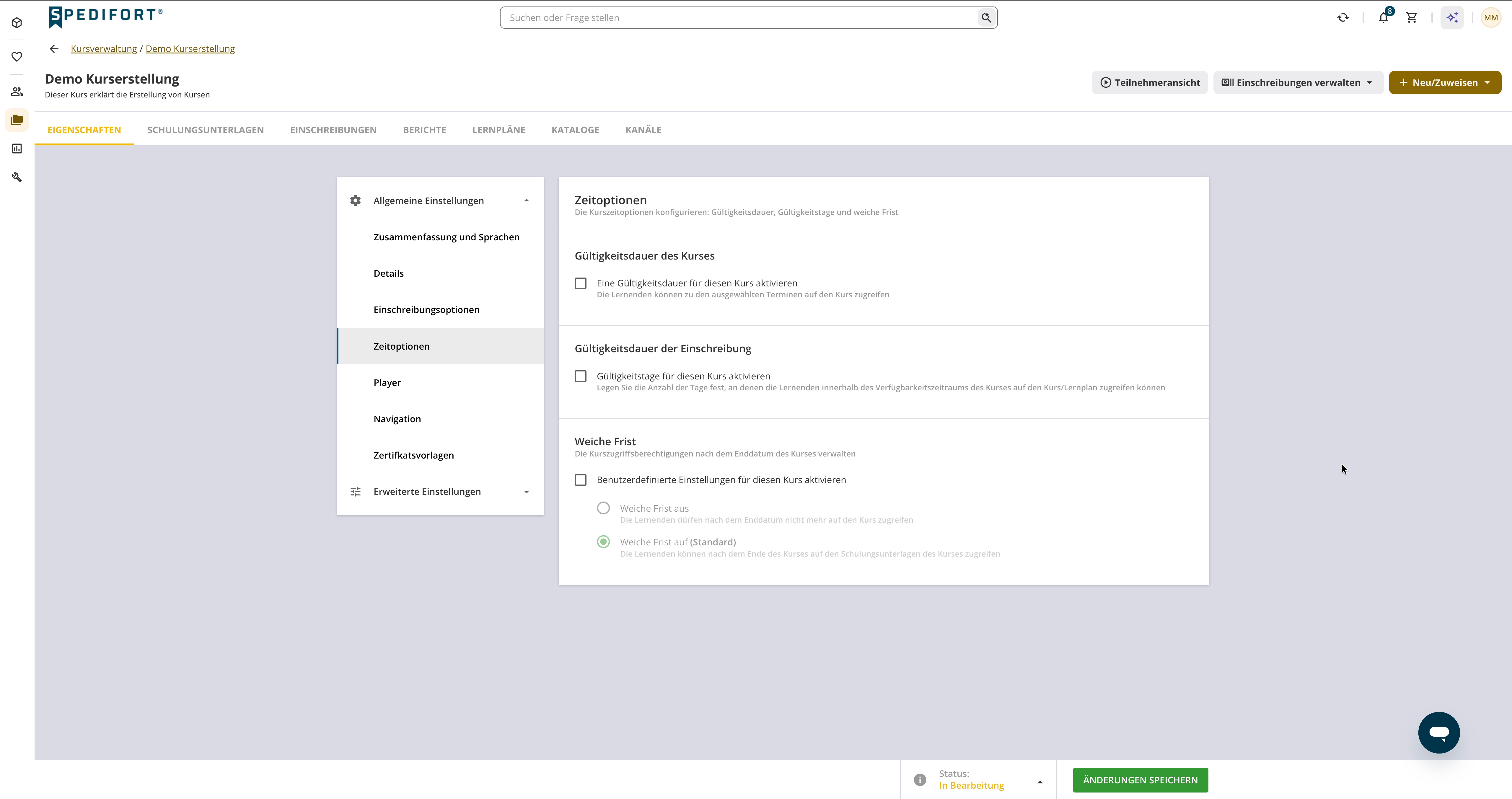The height and width of the screenshot is (799, 1512).
Task: Open the Status In Bearbeitung dropdown
Action: 978,780
